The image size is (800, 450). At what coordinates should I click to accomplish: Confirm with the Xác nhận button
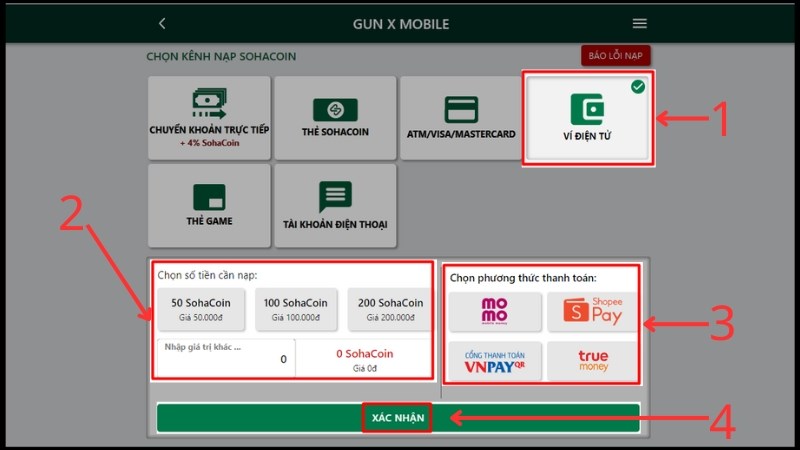[x=398, y=418]
